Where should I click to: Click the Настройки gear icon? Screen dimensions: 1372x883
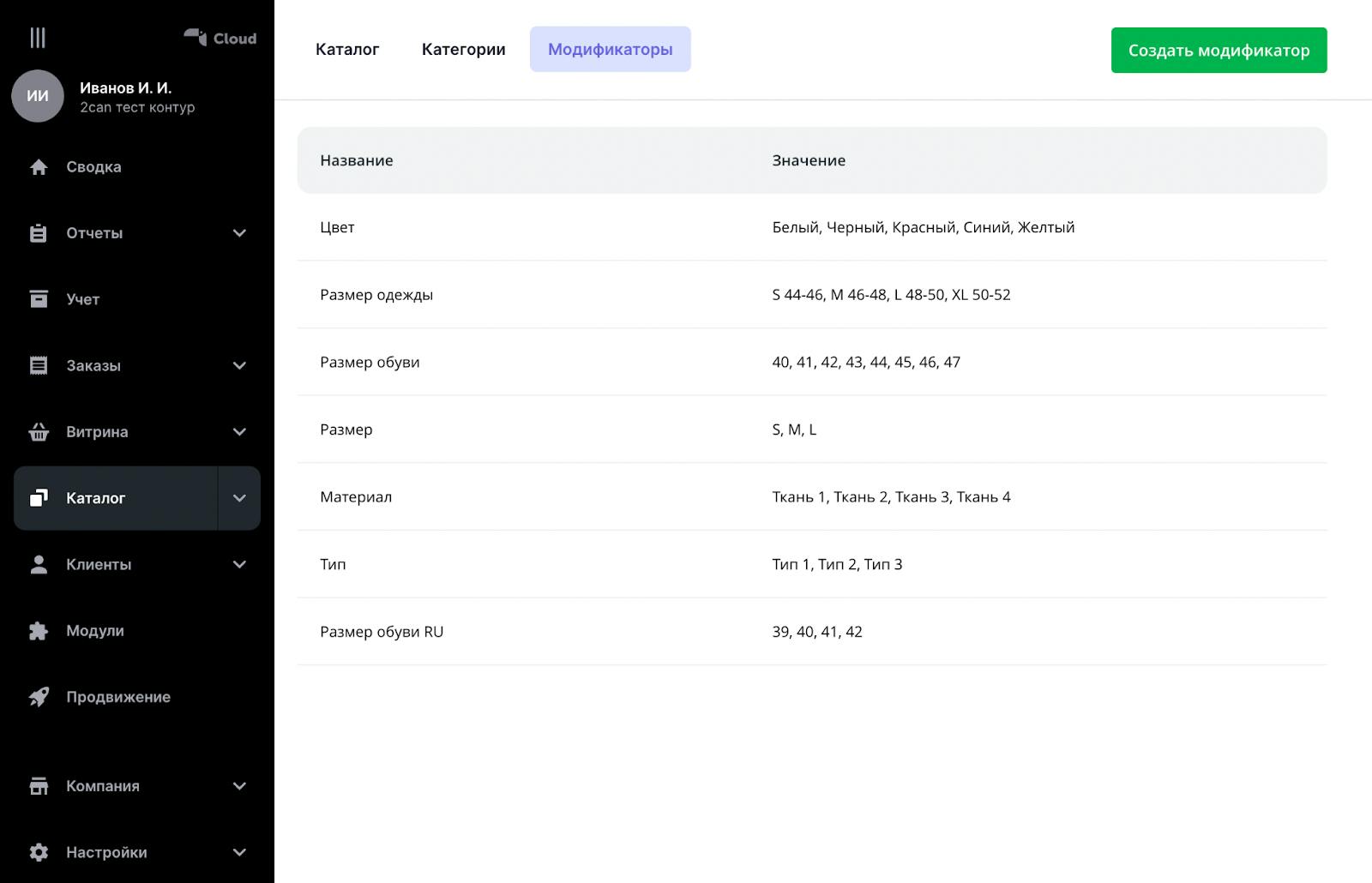pyautogui.click(x=39, y=852)
